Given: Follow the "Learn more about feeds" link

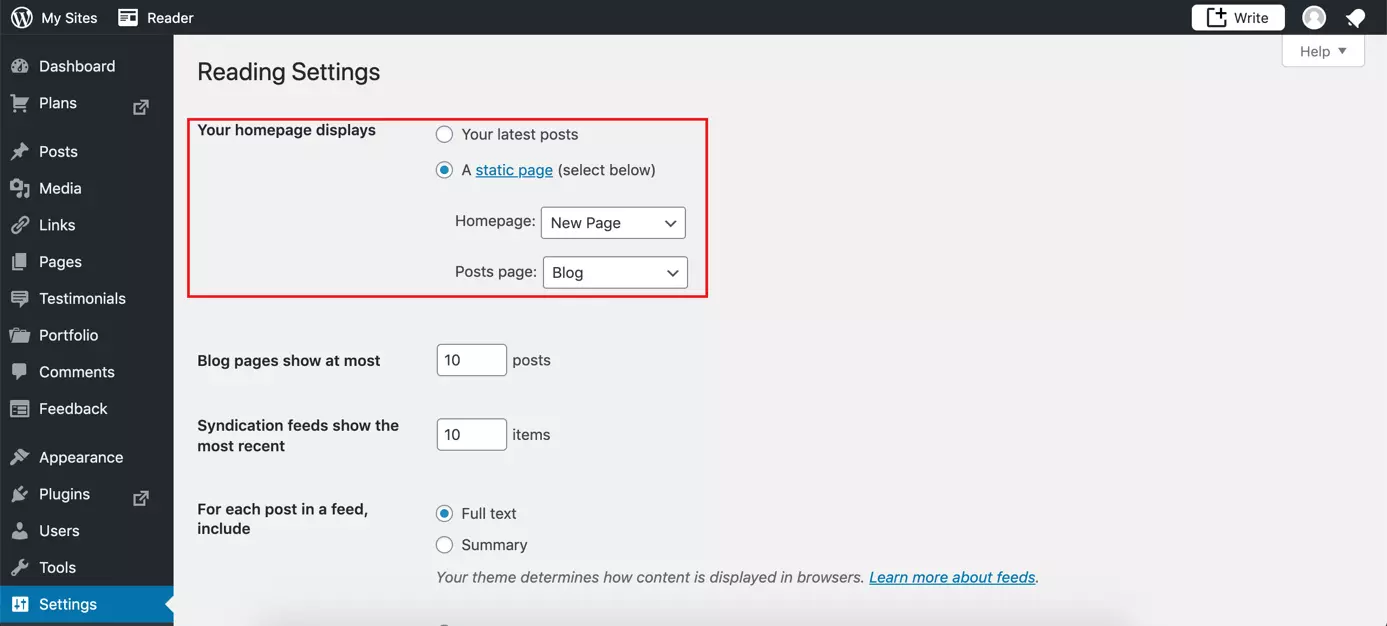Looking at the screenshot, I should point(951,577).
